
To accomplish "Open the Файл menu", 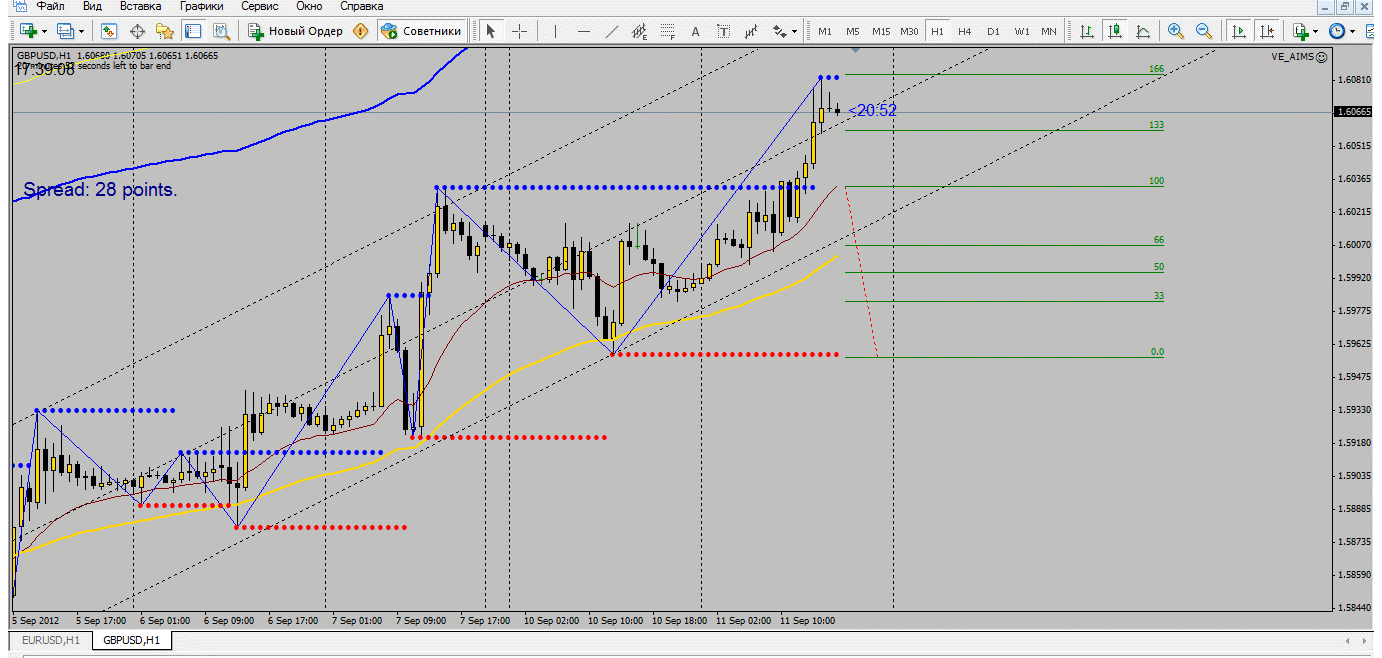I will (x=50, y=6).
